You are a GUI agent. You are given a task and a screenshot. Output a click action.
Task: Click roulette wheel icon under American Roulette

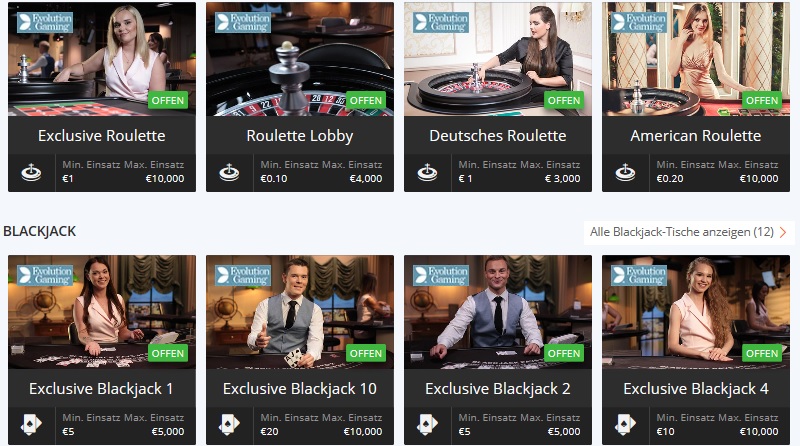pyautogui.click(x=625, y=172)
